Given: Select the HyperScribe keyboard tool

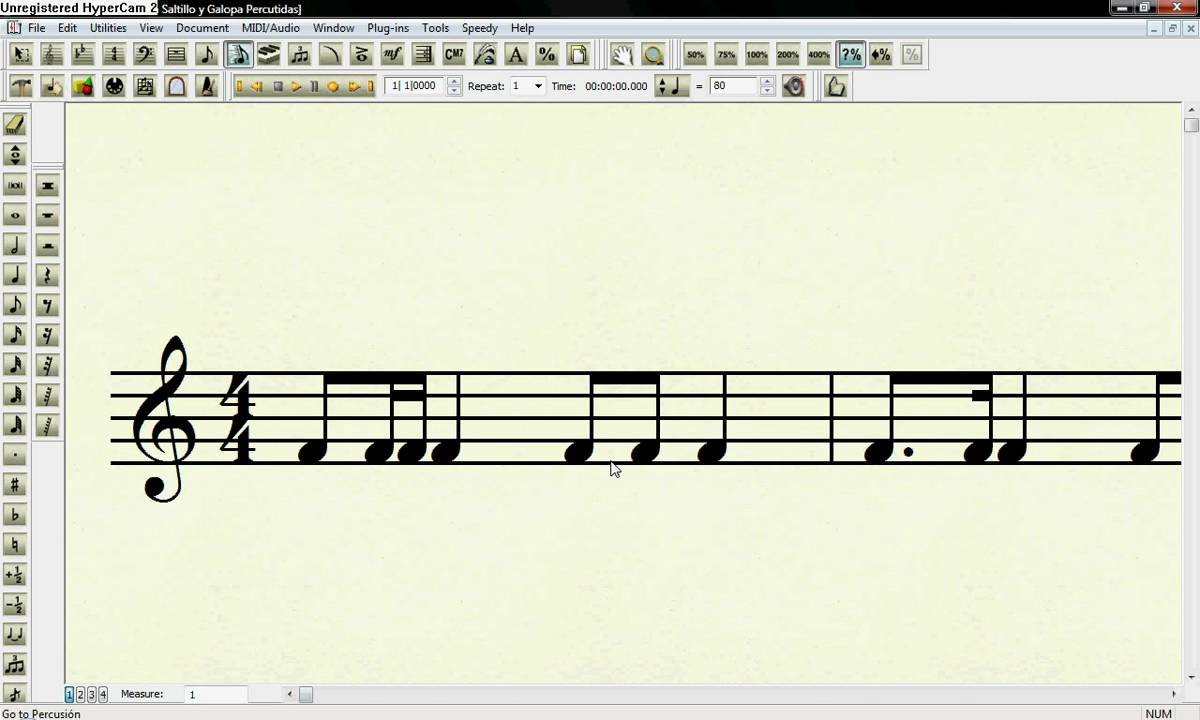Looking at the screenshot, I should pyautogui.click(x=269, y=54).
